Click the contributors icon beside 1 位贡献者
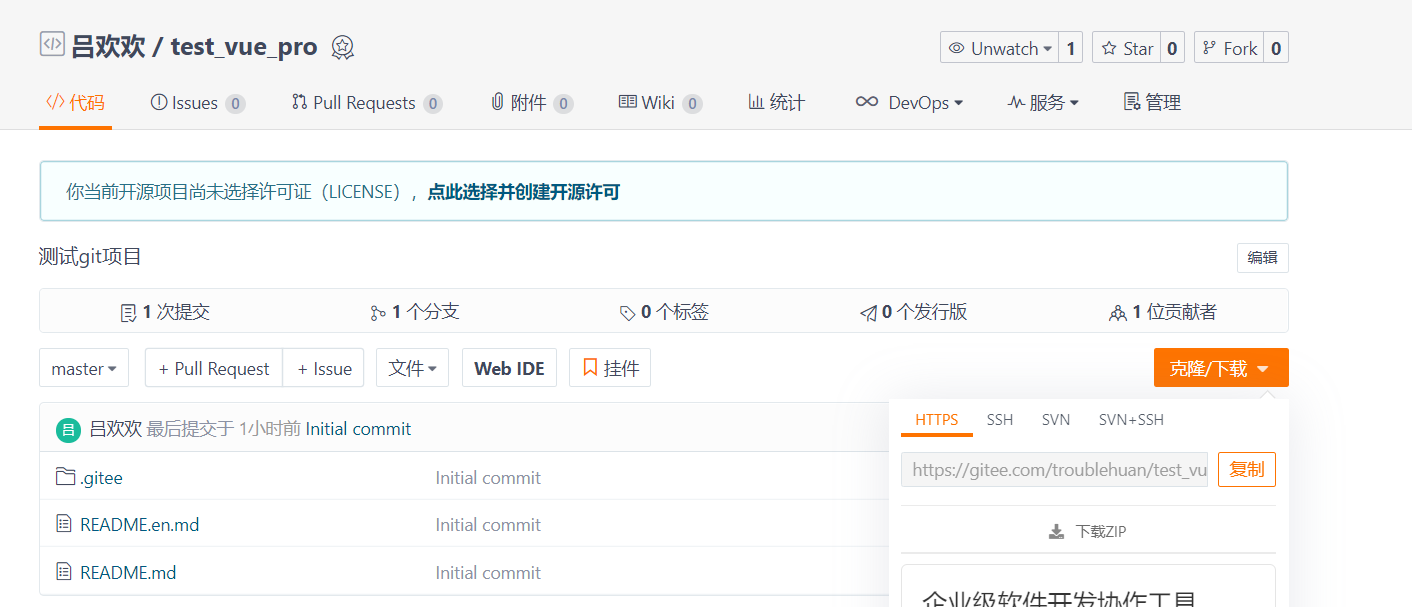 (1118, 313)
